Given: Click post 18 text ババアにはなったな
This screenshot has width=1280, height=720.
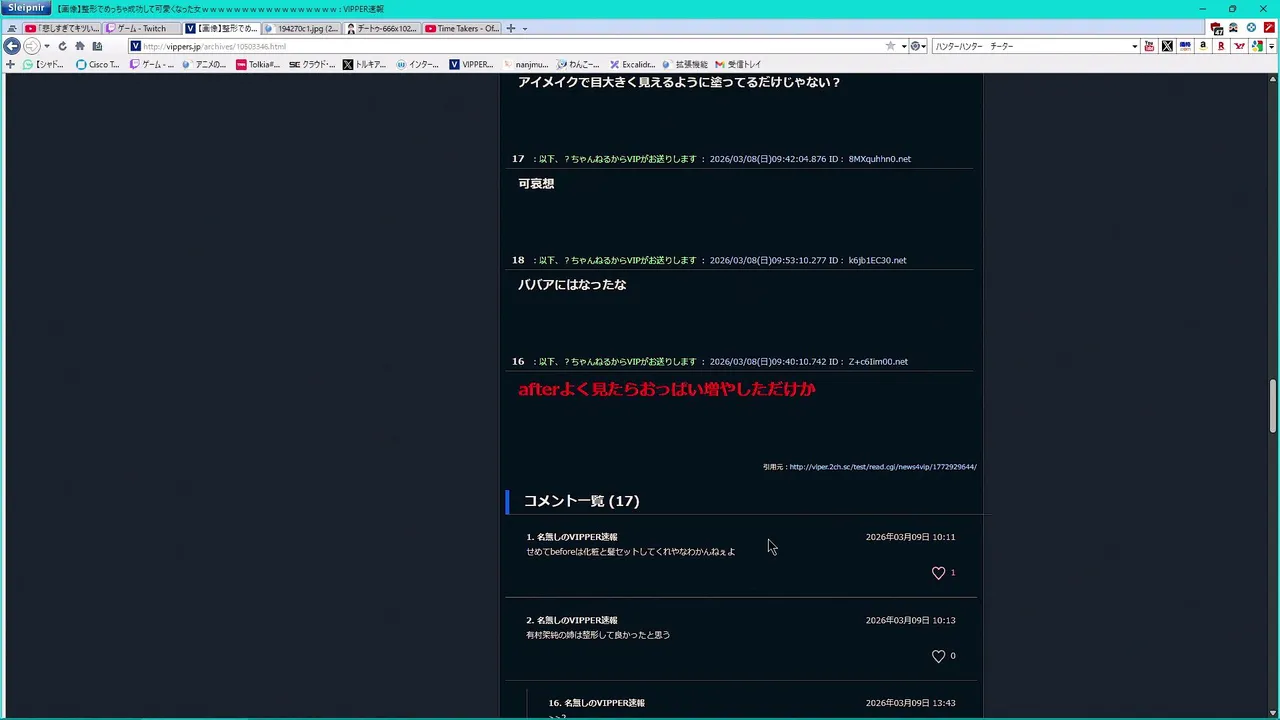Looking at the screenshot, I should (x=572, y=285).
